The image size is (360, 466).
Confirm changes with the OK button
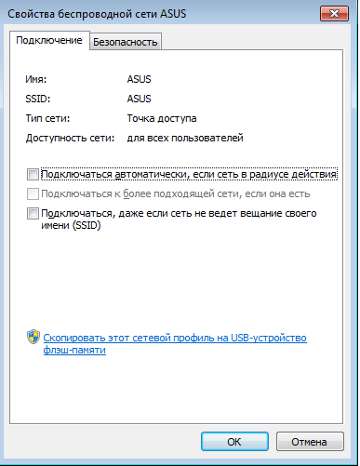pos(235,442)
